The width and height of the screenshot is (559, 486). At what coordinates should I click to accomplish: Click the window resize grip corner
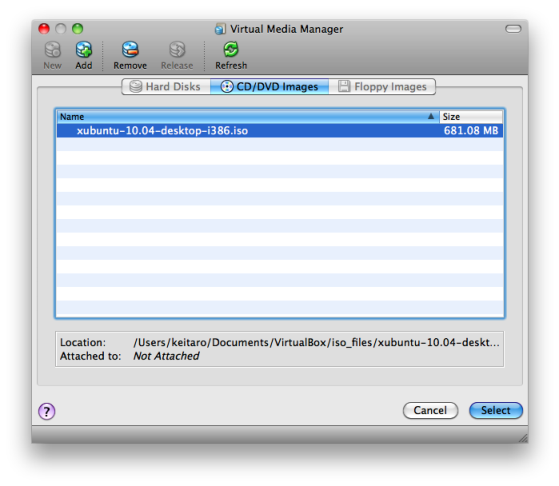523,438
